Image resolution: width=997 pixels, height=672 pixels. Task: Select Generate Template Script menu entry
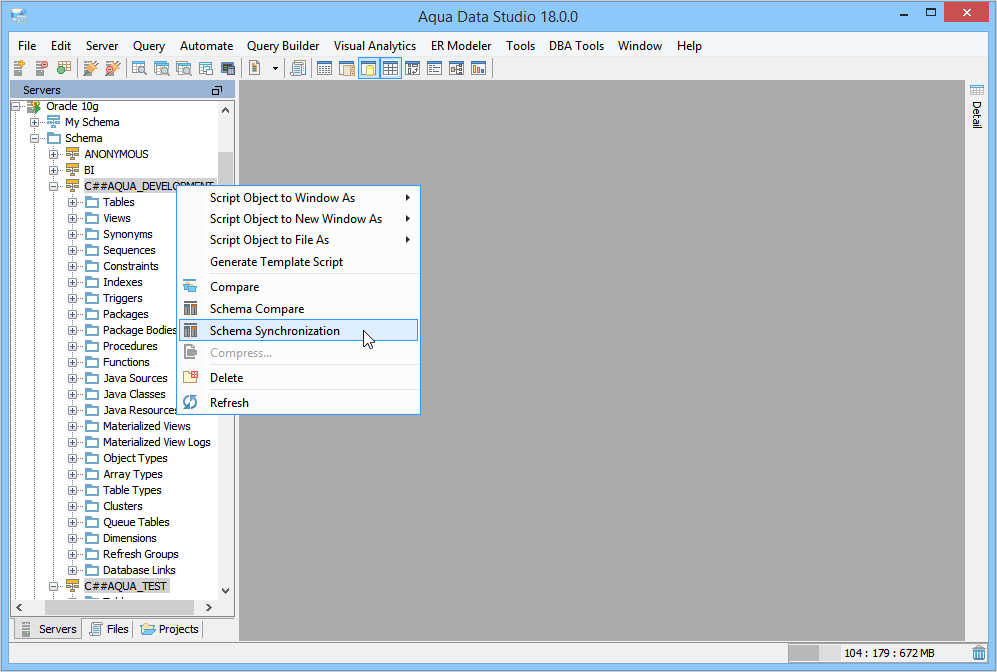click(x=298, y=262)
